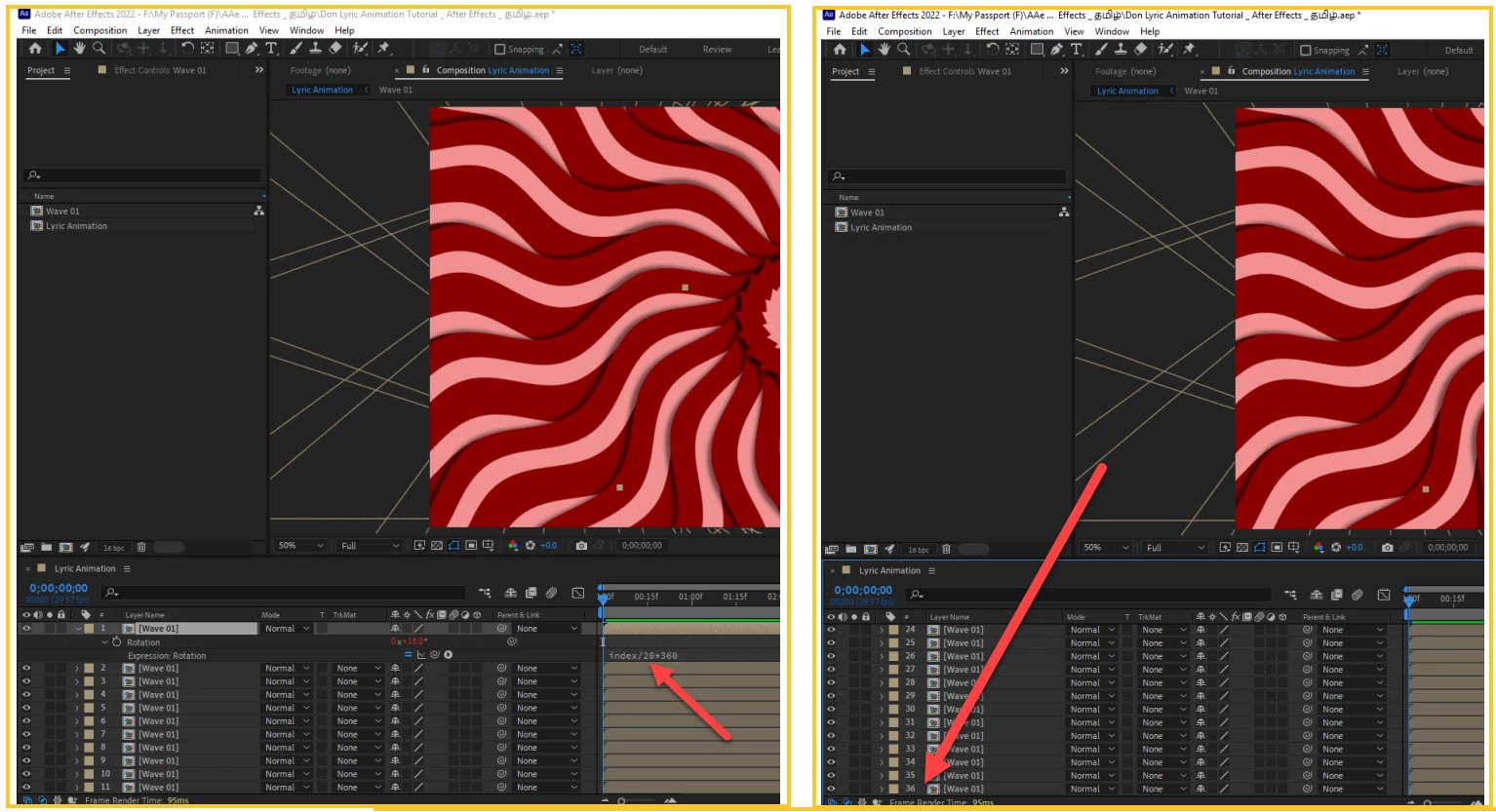Toggle Snapping checkbox in right window
The height and width of the screenshot is (812, 1496).
(x=1306, y=50)
